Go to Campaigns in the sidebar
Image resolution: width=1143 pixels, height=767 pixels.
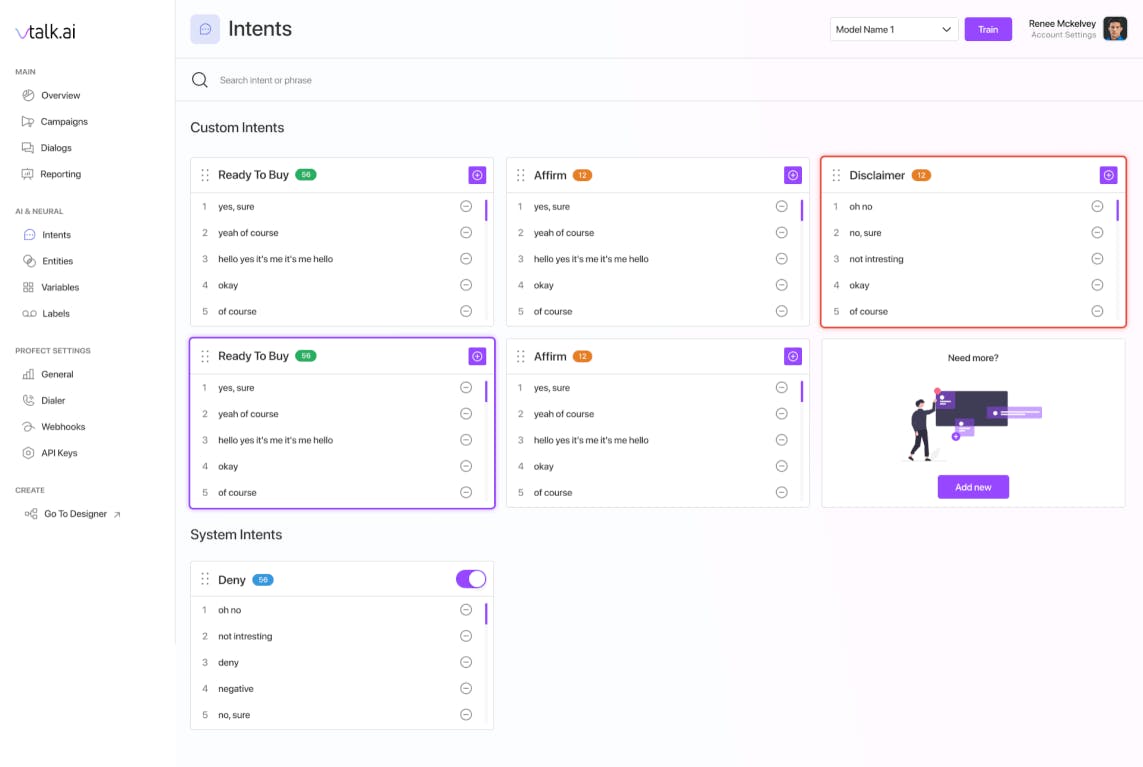[x=64, y=122]
